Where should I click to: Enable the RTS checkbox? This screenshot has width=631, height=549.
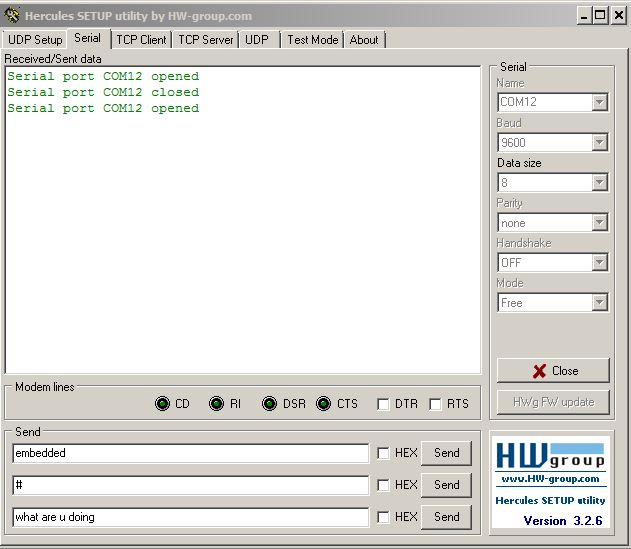point(435,404)
